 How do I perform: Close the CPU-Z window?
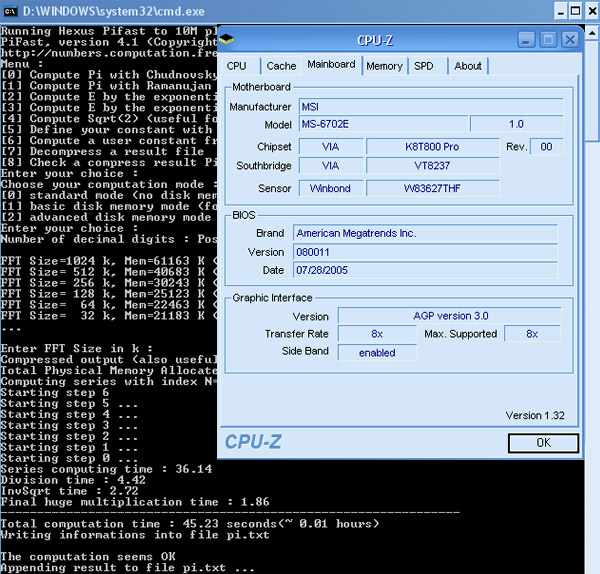click(x=570, y=40)
